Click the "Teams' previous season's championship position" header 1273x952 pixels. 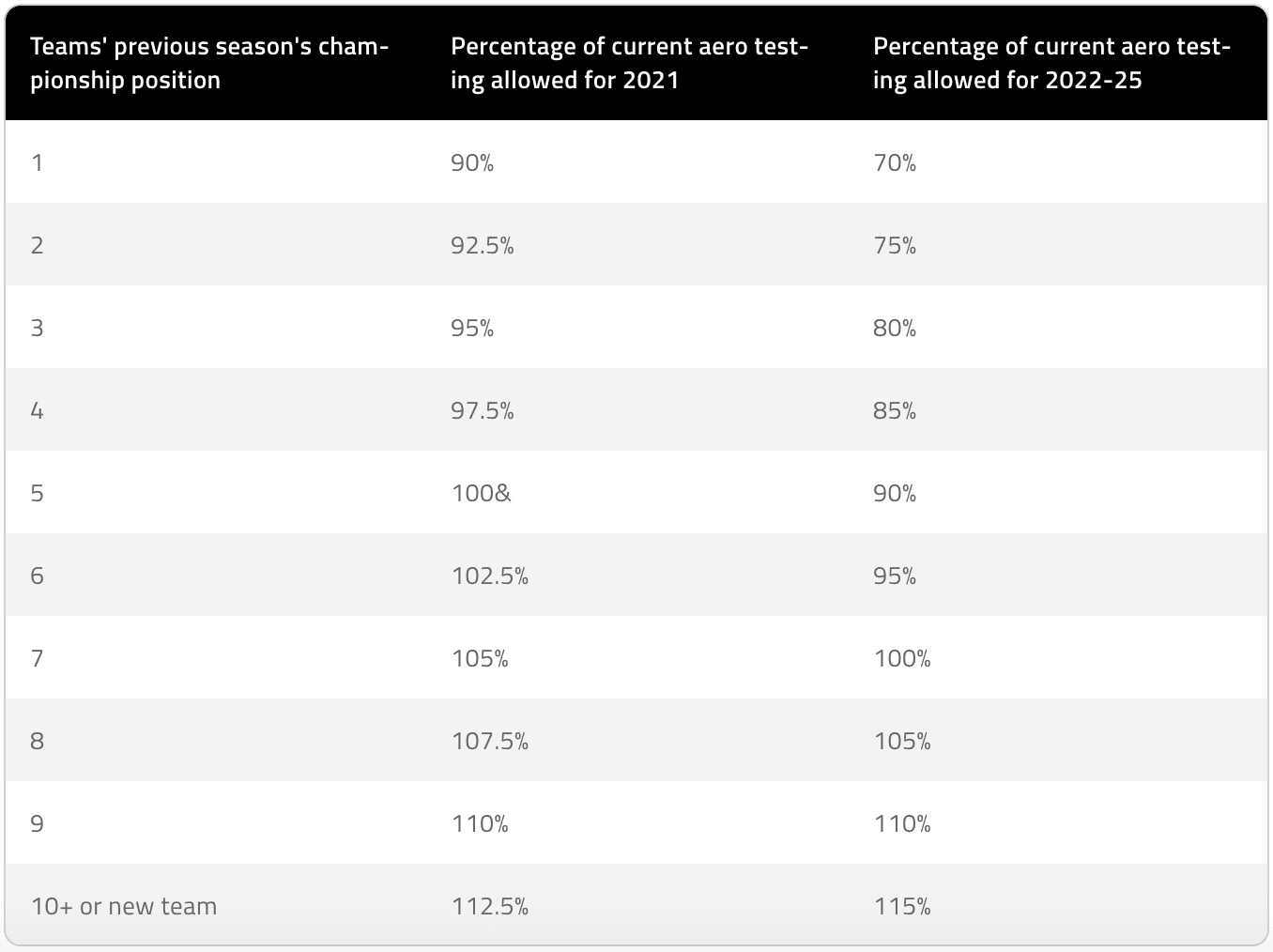[208, 63]
